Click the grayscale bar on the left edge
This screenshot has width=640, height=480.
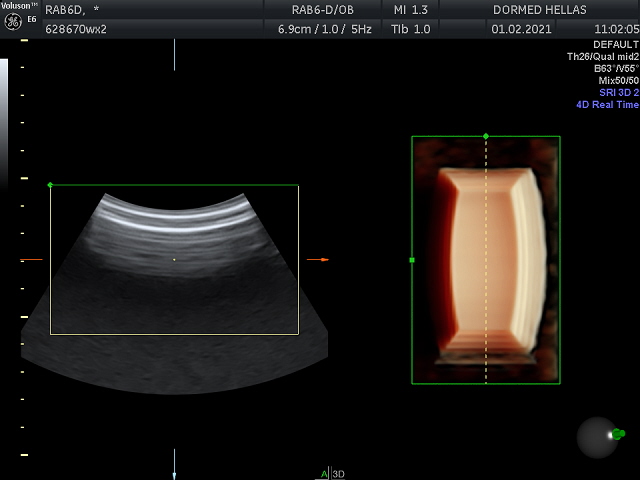click(4, 120)
